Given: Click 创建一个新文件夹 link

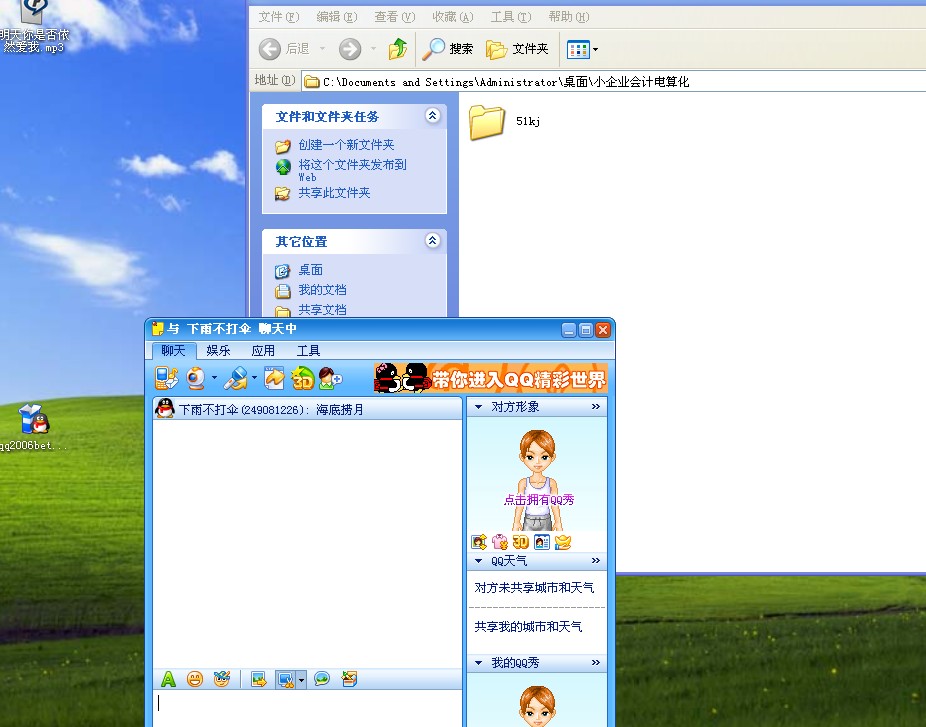Looking at the screenshot, I should click(346, 145).
